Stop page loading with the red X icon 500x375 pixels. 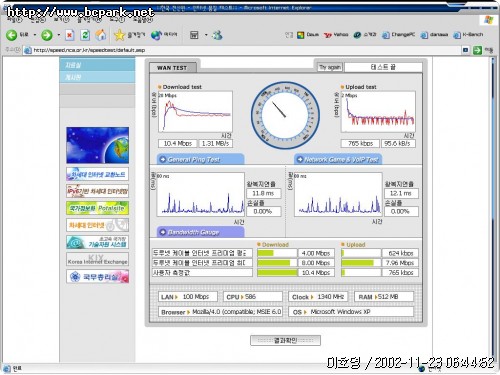tap(70, 35)
